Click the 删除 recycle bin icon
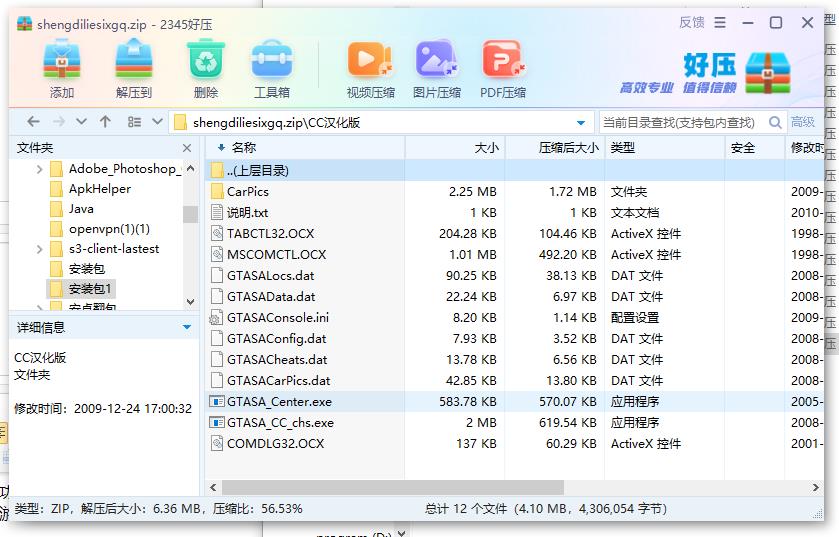Screen dimensions: 839x537 tap(206, 60)
